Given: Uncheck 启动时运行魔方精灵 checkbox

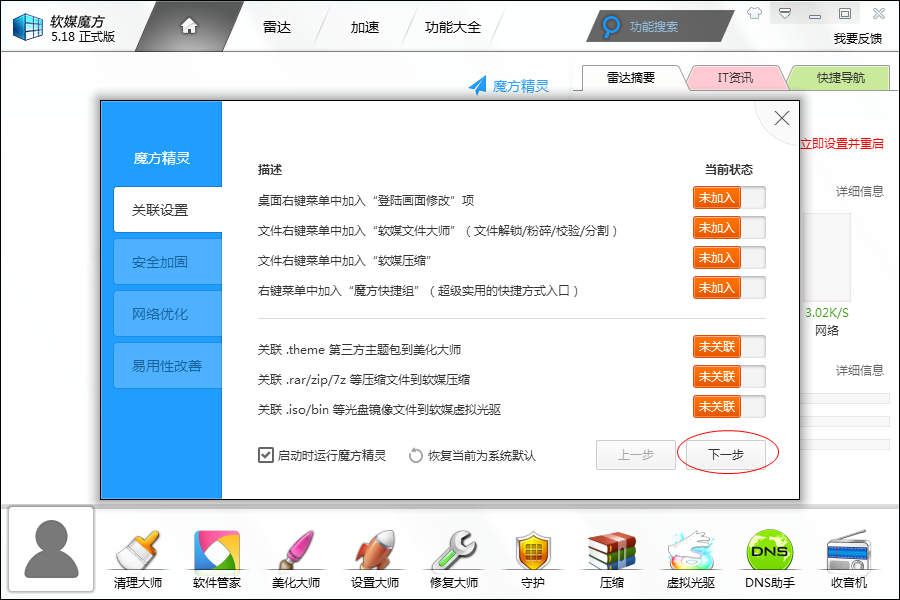Looking at the screenshot, I should pos(265,455).
